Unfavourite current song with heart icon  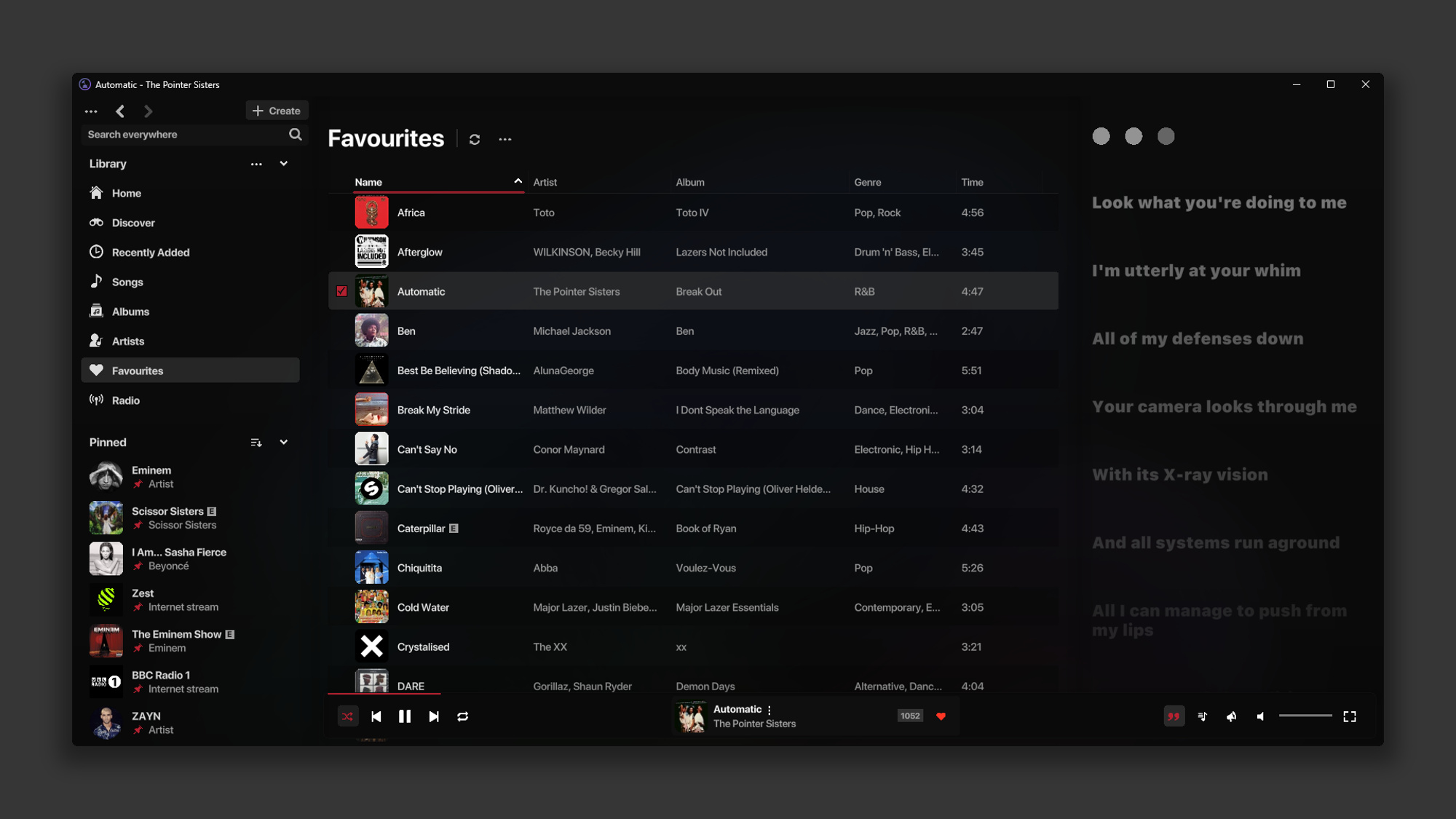941,716
